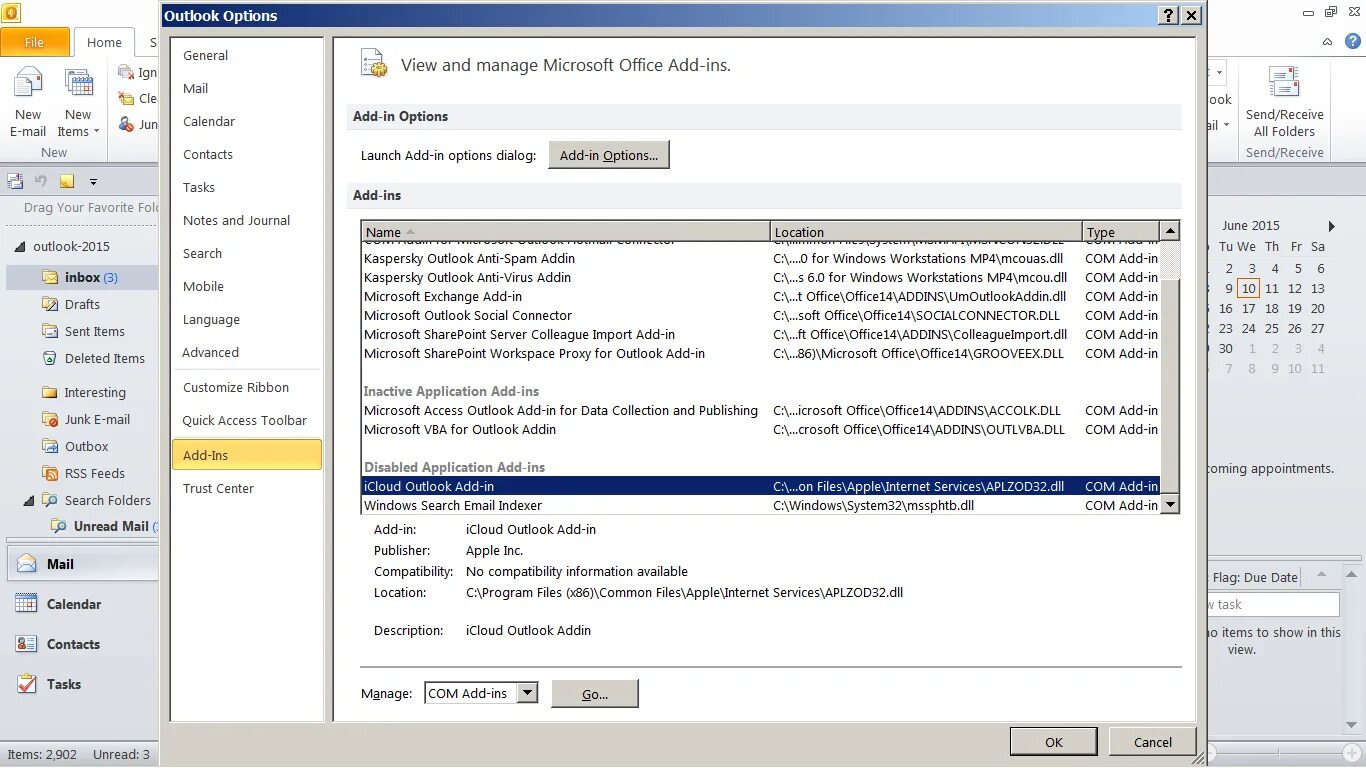1366x768 pixels.
Task: Open the Drafts folder
Action: [x=82, y=304]
